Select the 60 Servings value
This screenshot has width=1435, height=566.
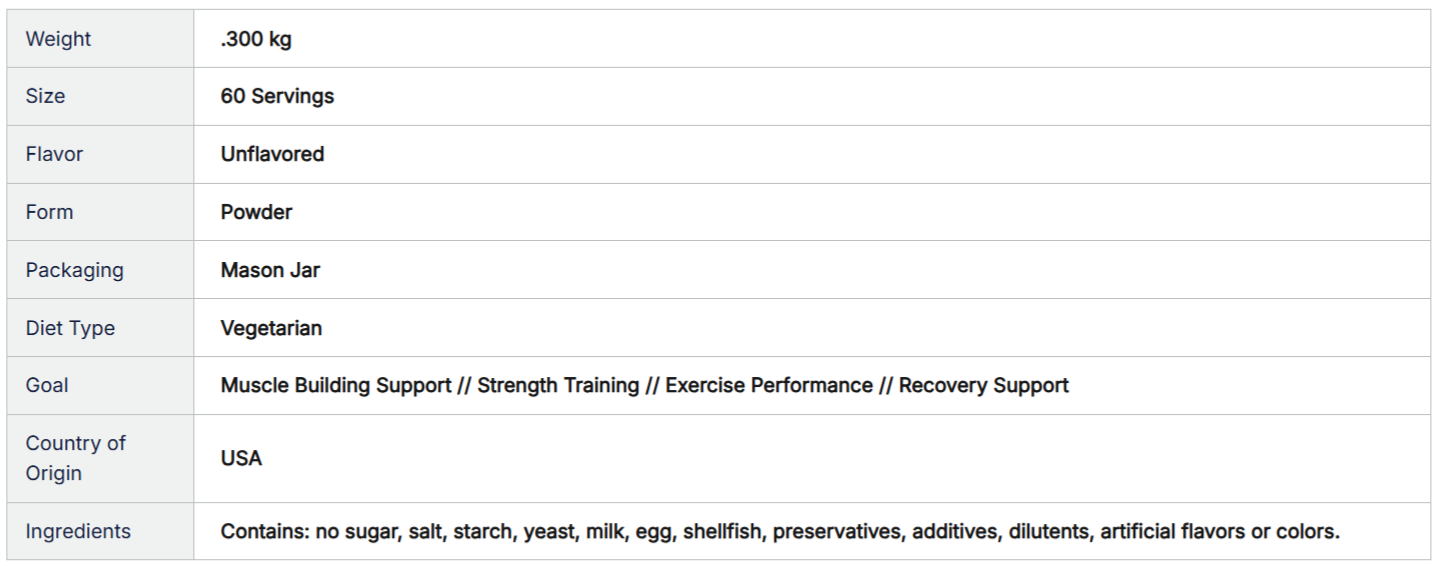(277, 96)
